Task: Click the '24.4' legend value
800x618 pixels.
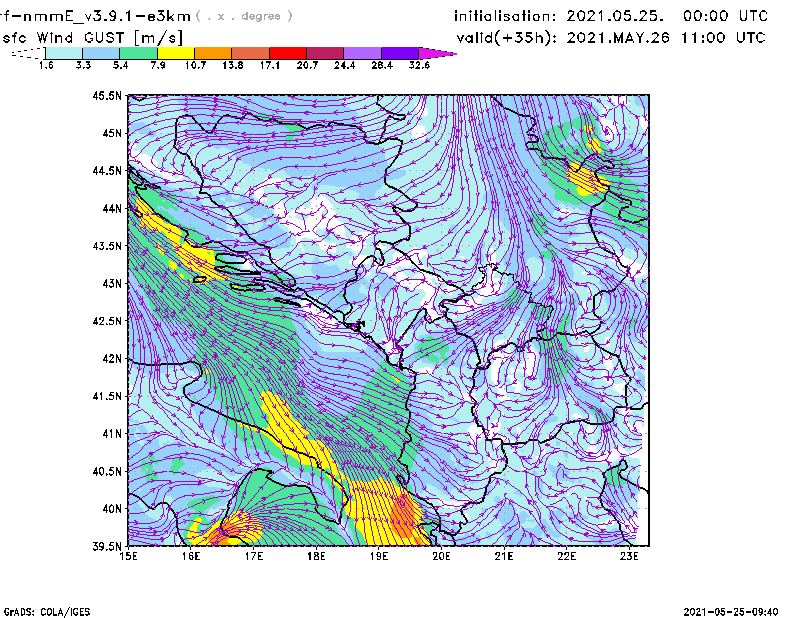Action: pyautogui.click(x=344, y=65)
